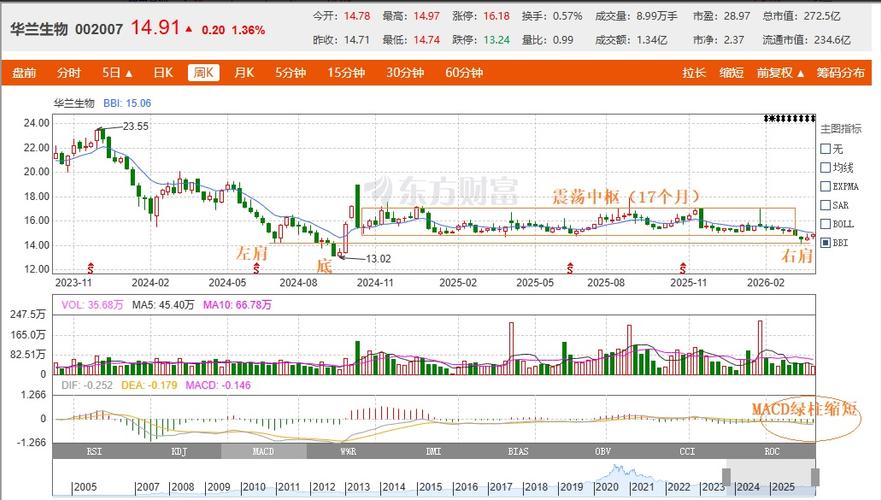The width and height of the screenshot is (881, 500).
Task: Click the 华兰生物 stock name in header
Action: pos(39,29)
